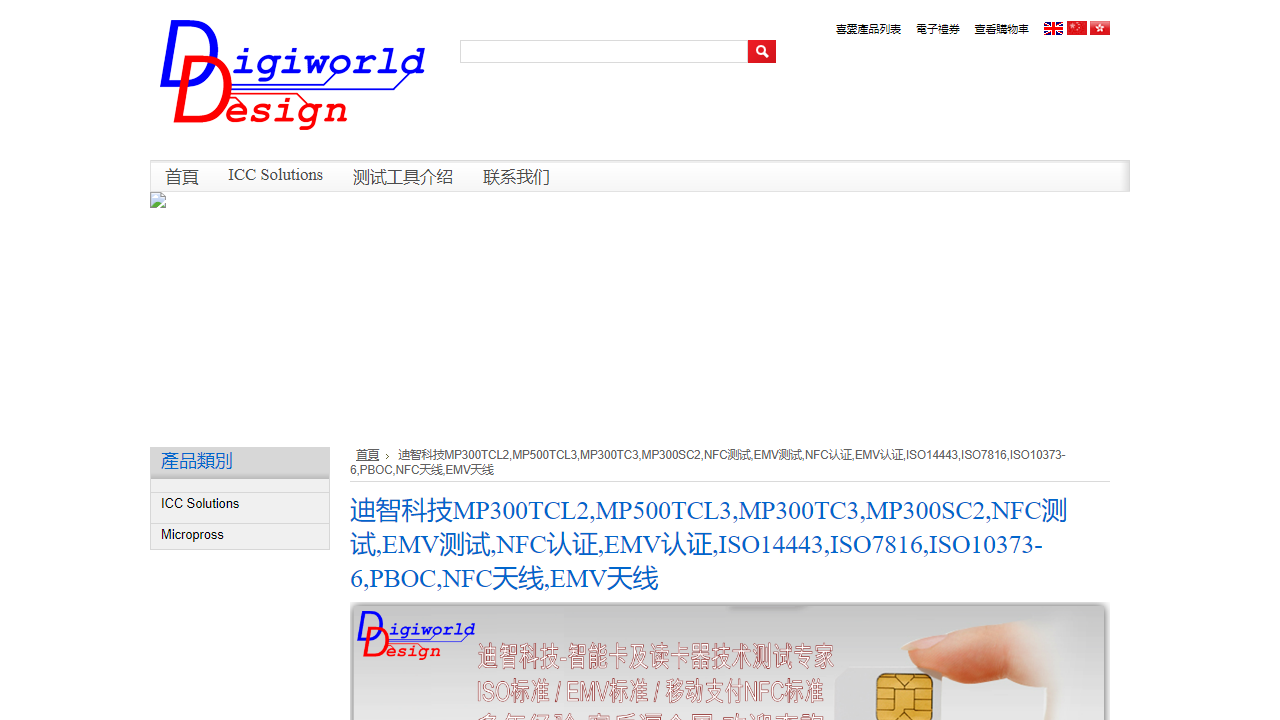Switch language with the Hong Kong flag
Viewport: 1280px width, 720px height.
[x=1100, y=28]
